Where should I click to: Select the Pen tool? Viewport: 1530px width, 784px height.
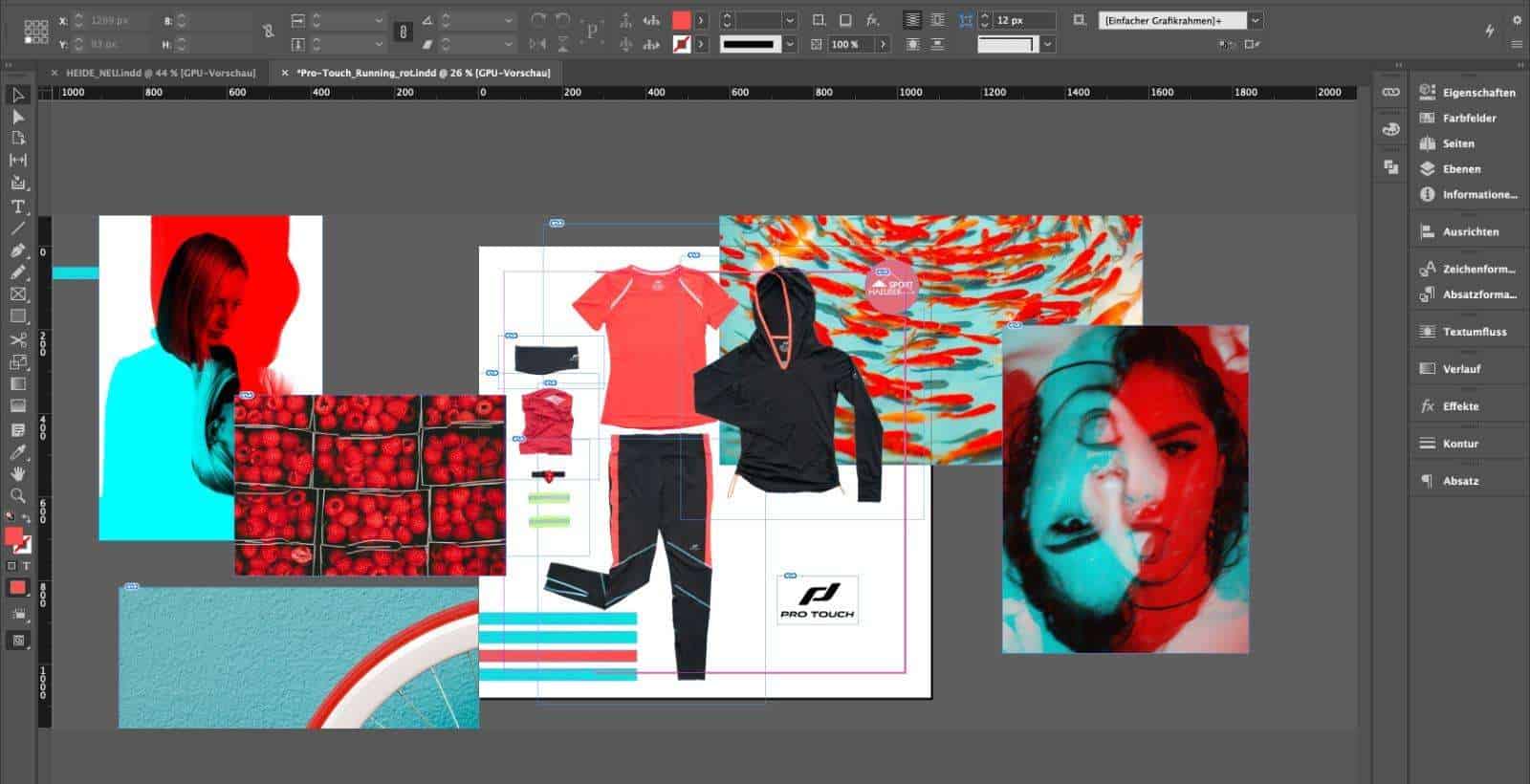[x=17, y=250]
